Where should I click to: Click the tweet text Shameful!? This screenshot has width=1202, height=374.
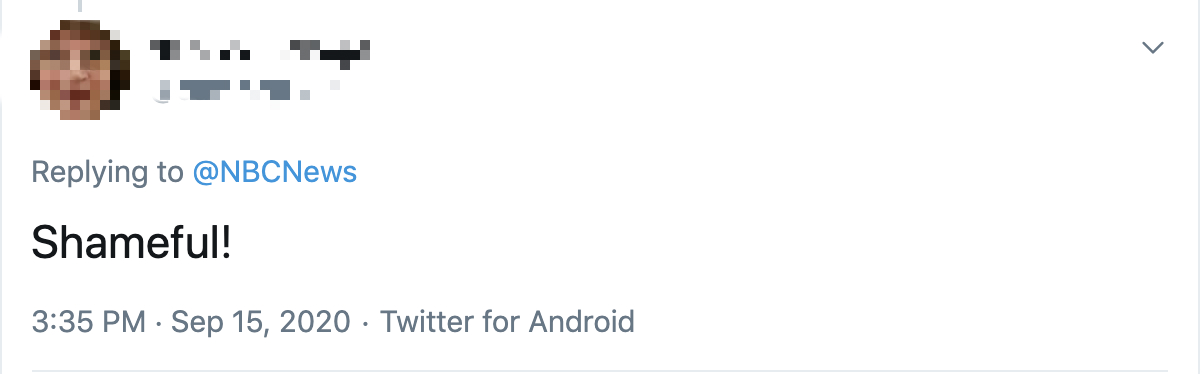point(132,242)
